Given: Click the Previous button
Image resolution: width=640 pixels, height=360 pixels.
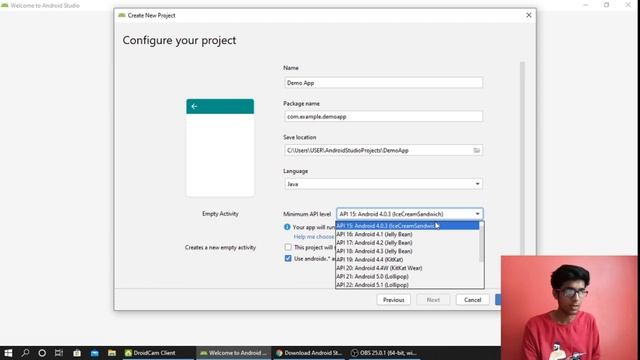Looking at the screenshot, I should click(x=393, y=300).
